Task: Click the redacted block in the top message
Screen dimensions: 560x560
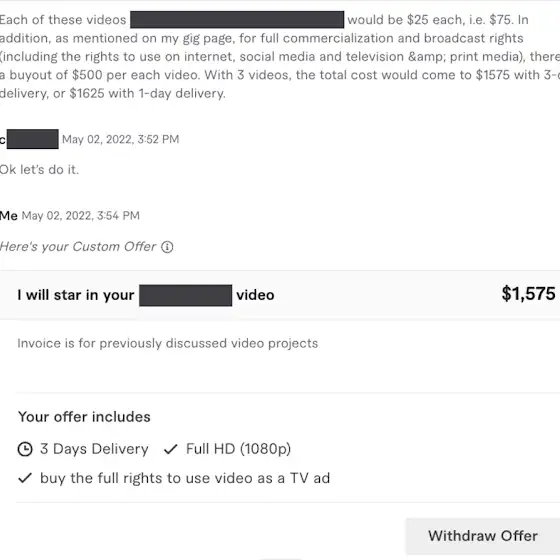Action: [x=237, y=20]
